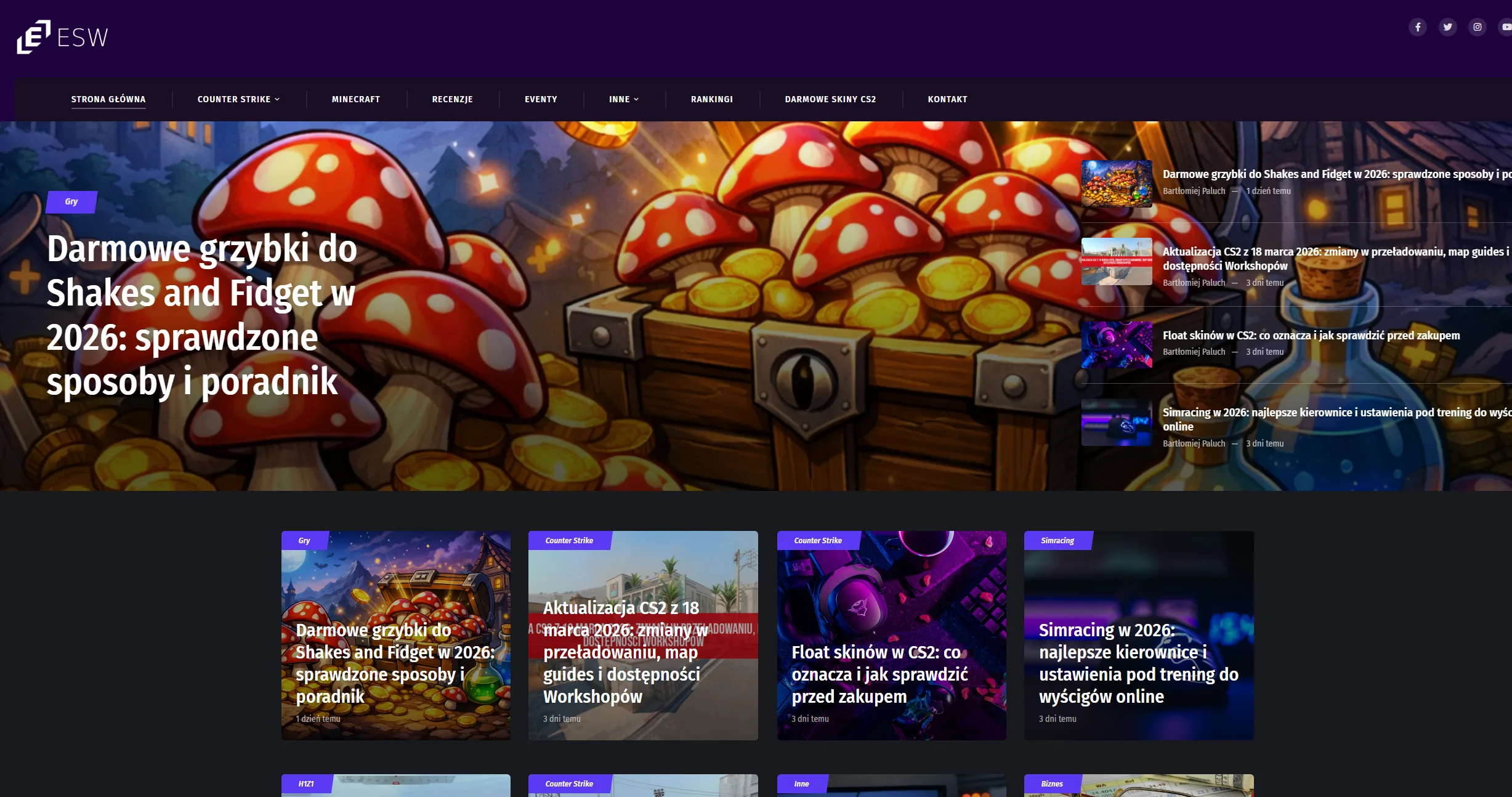Open sidebar link Float skinów w CS2
Image resolution: width=1512 pixels, height=797 pixels.
(x=1311, y=336)
